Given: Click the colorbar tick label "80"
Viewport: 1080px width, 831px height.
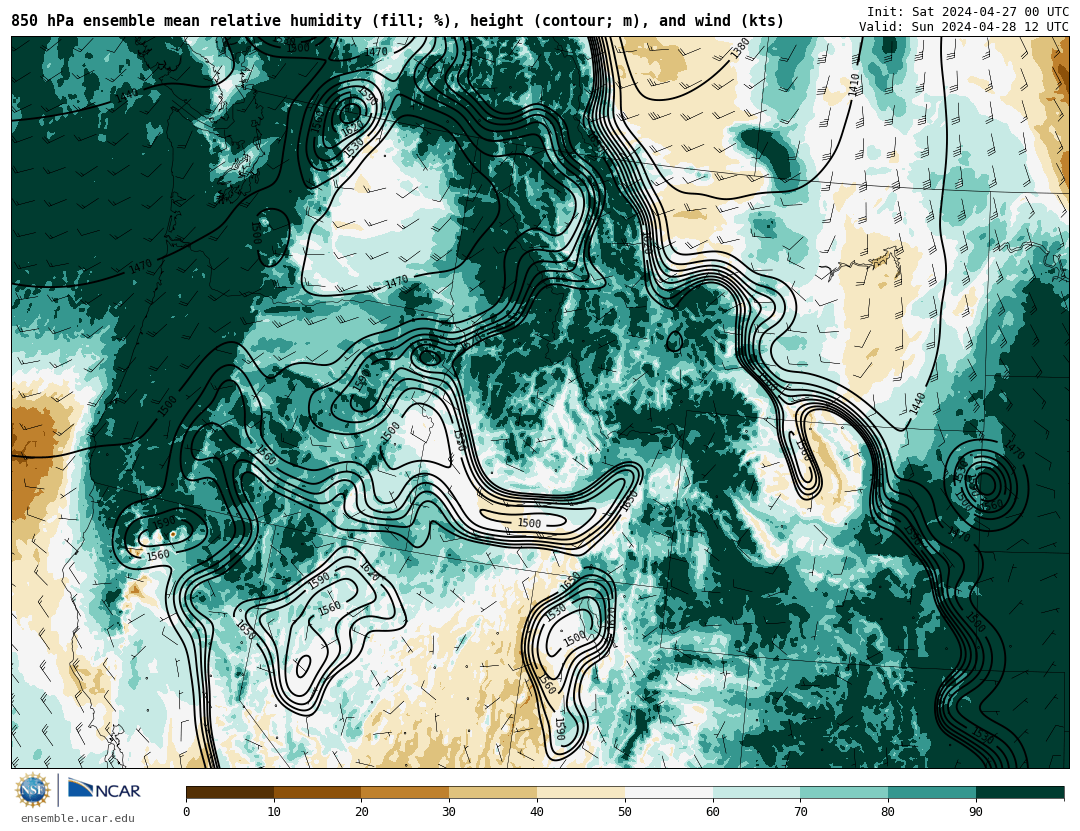Looking at the screenshot, I should [889, 812].
